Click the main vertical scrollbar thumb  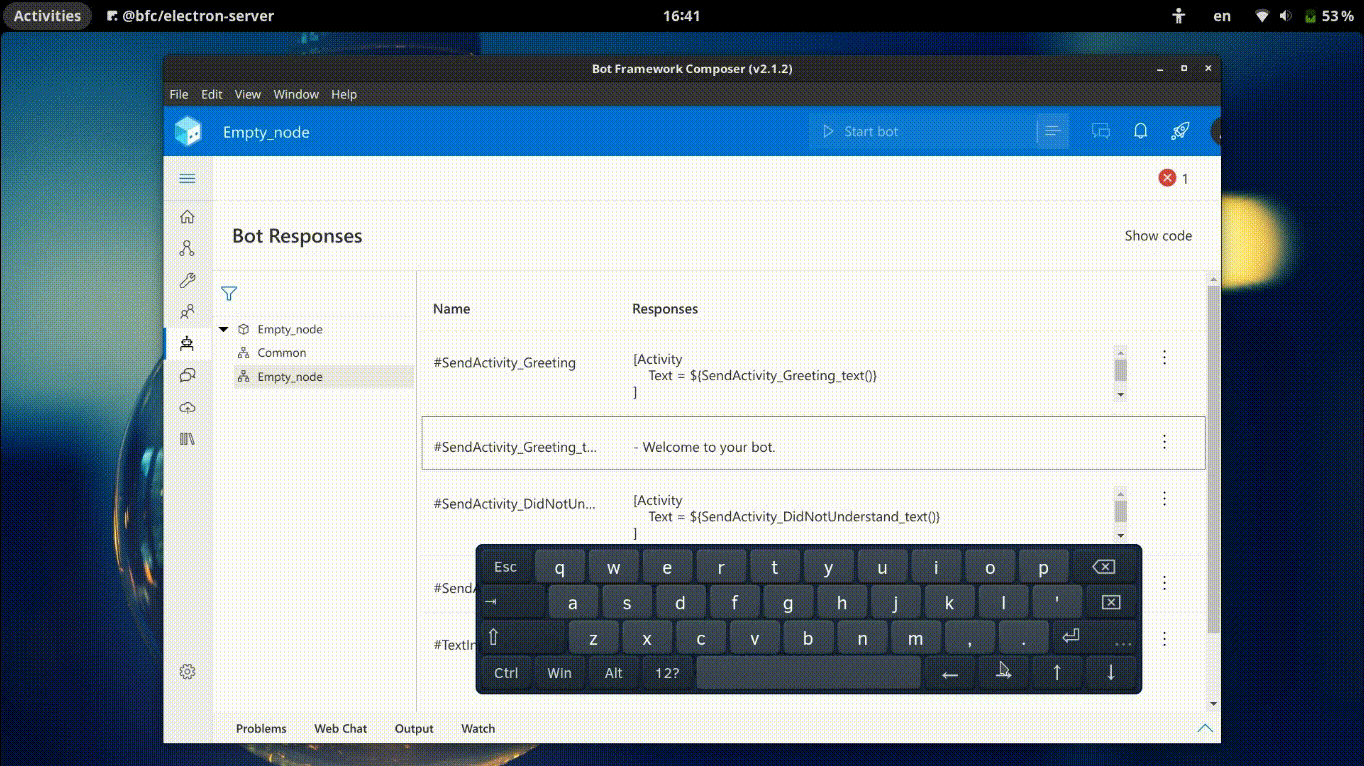pos(1214,458)
